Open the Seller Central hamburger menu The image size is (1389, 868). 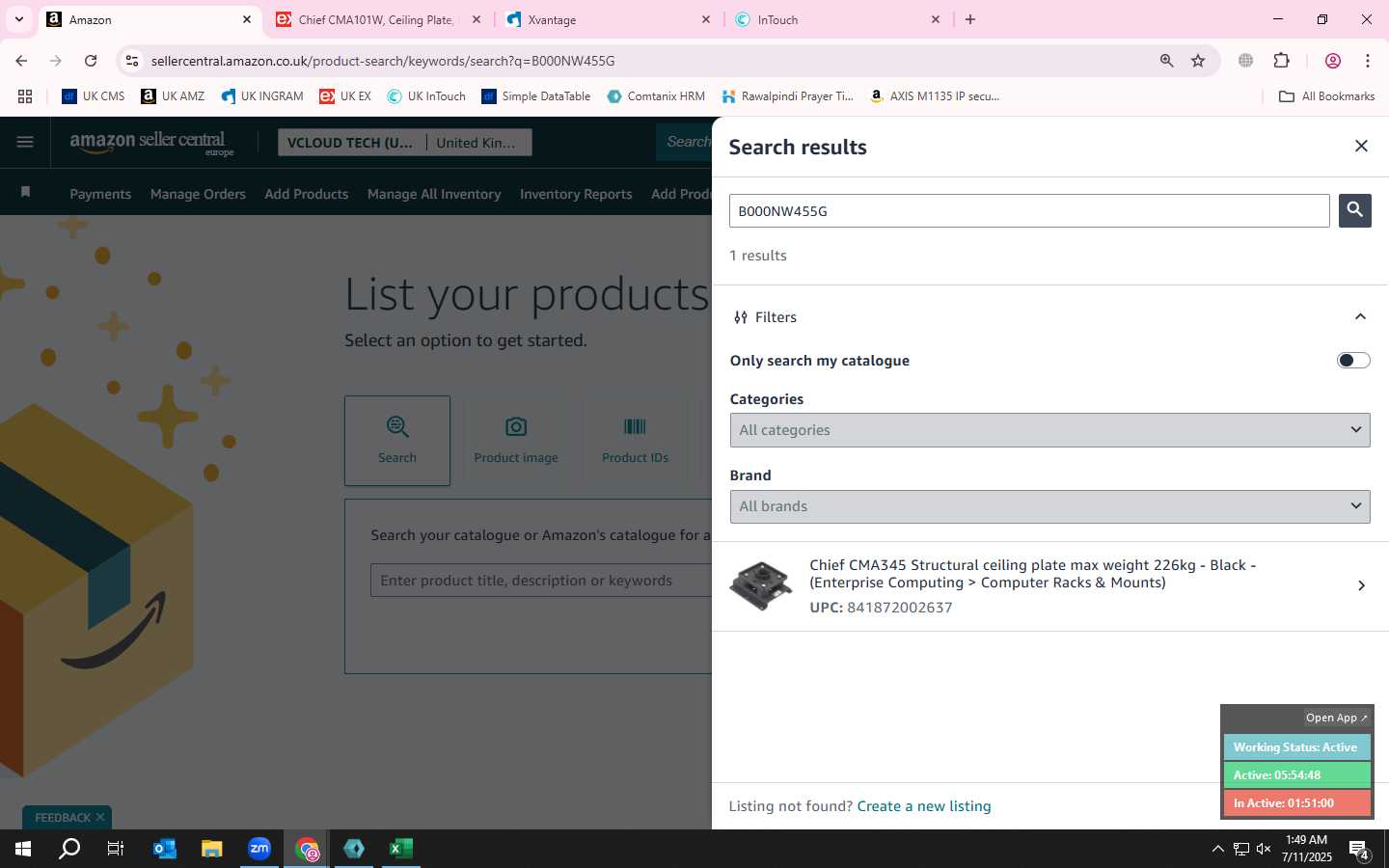click(25, 142)
